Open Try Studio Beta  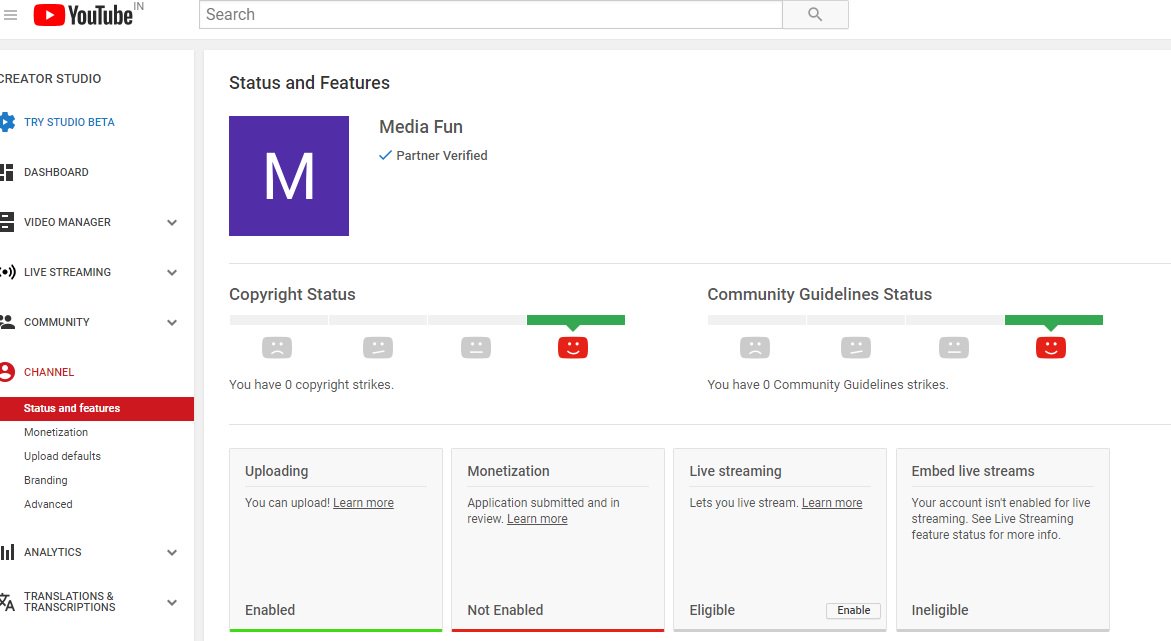click(x=69, y=122)
